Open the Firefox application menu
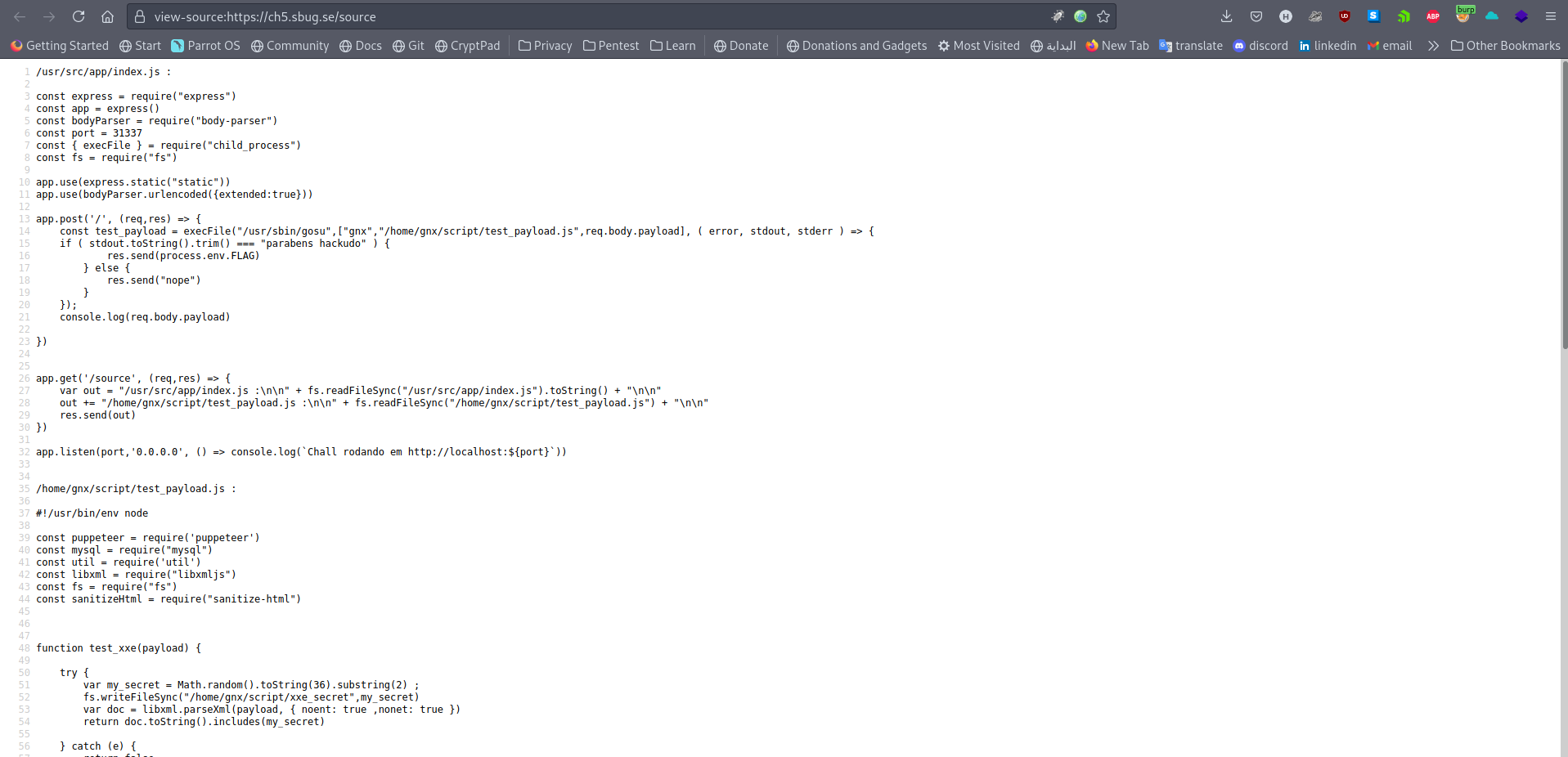This screenshot has width=1568, height=757. pos(1552,16)
